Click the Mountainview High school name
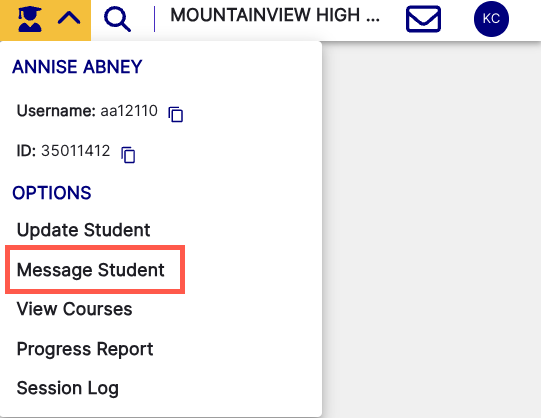The height and width of the screenshot is (418, 541). (275, 15)
